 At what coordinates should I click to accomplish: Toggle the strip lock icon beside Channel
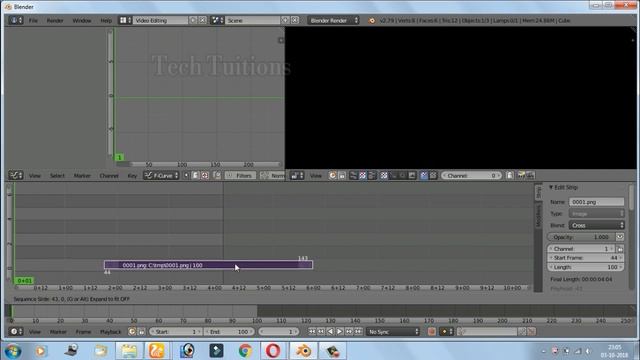tap(620, 249)
